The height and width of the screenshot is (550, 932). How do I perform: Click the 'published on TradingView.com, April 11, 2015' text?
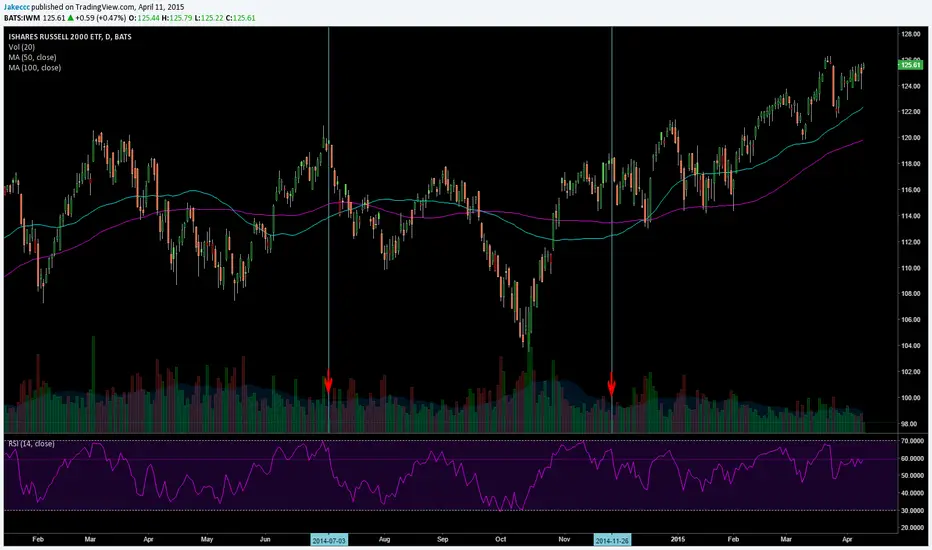click(108, 7)
